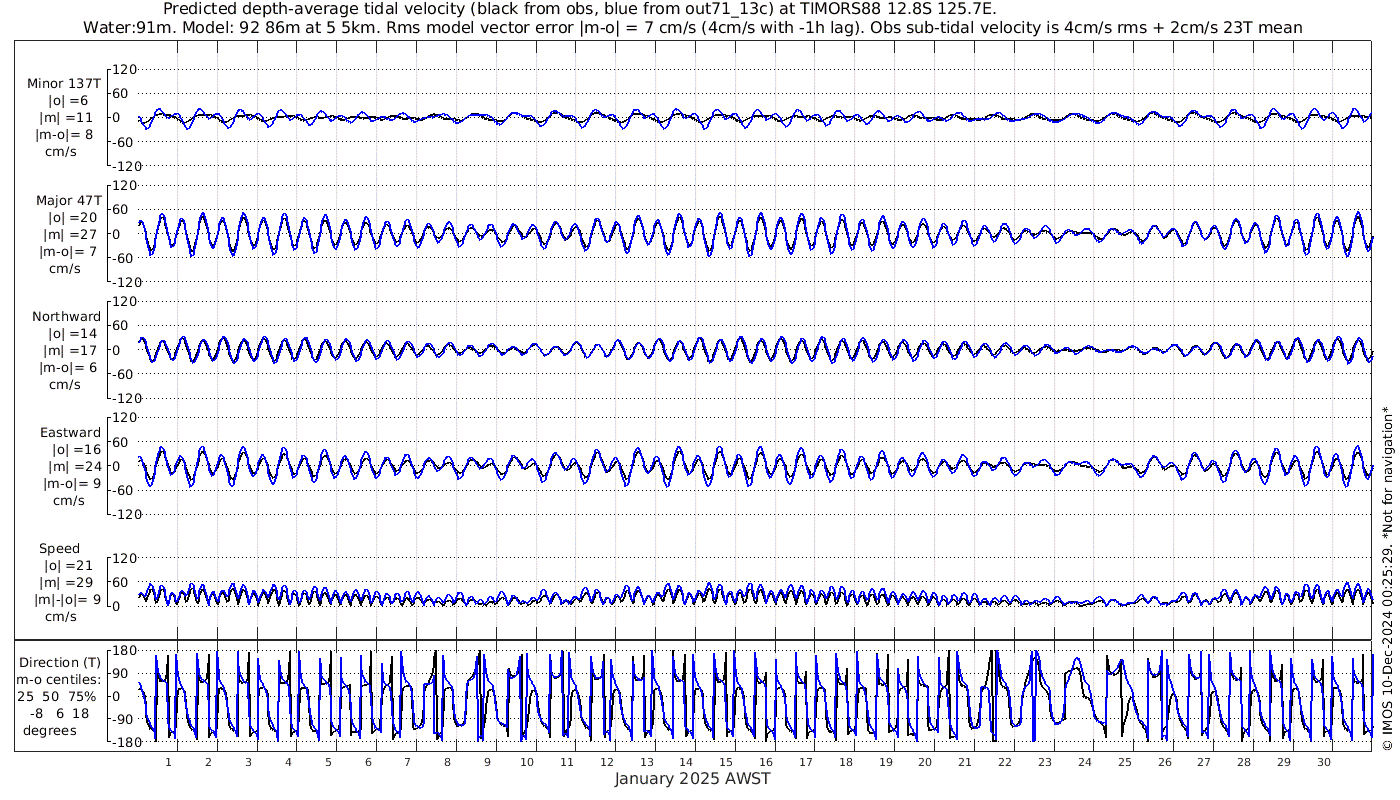This screenshot has width=1400, height=800.
Task: Click the 'Water:91m' model summary line
Action: click(693, 27)
